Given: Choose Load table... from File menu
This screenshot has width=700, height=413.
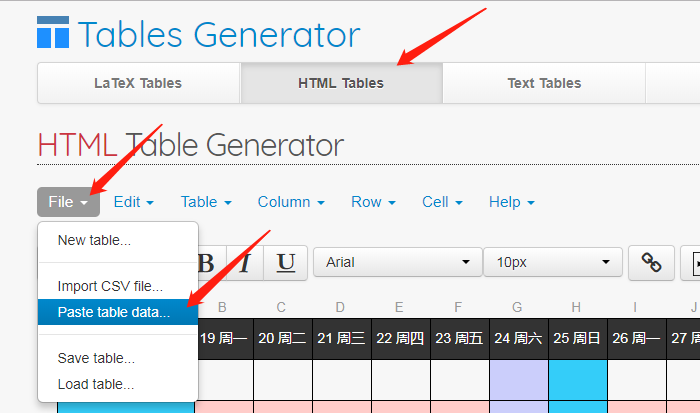Looking at the screenshot, I should tap(118, 384).
